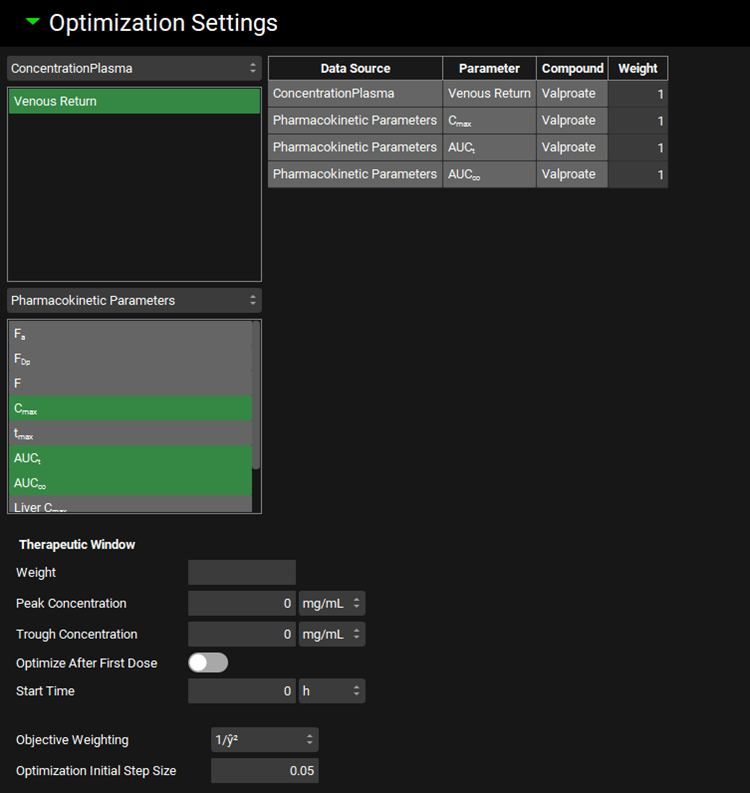
Task: Deselect AUCt in the parameter list
Action: [x=130, y=458]
